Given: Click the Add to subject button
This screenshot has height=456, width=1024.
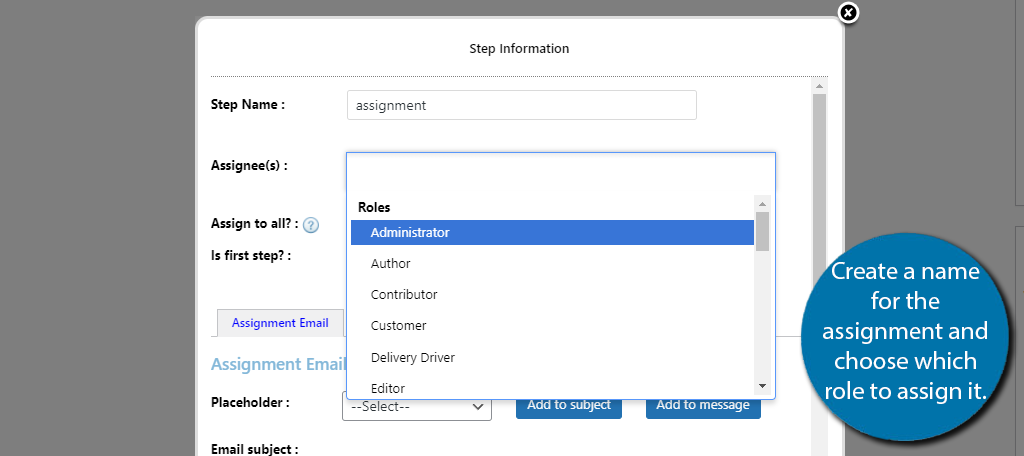Looking at the screenshot, I should [569, 405].
